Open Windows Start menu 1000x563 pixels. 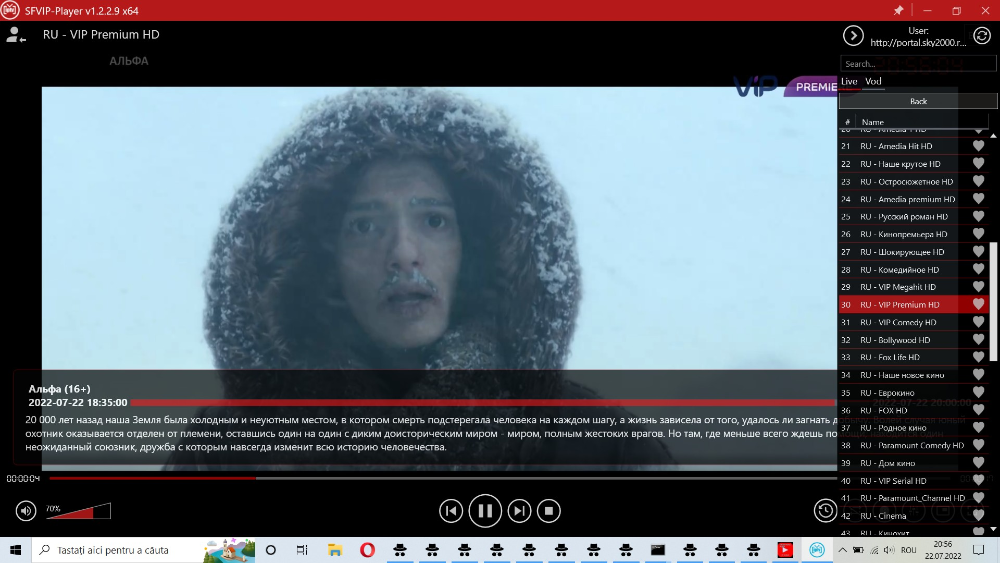(15, 550)
